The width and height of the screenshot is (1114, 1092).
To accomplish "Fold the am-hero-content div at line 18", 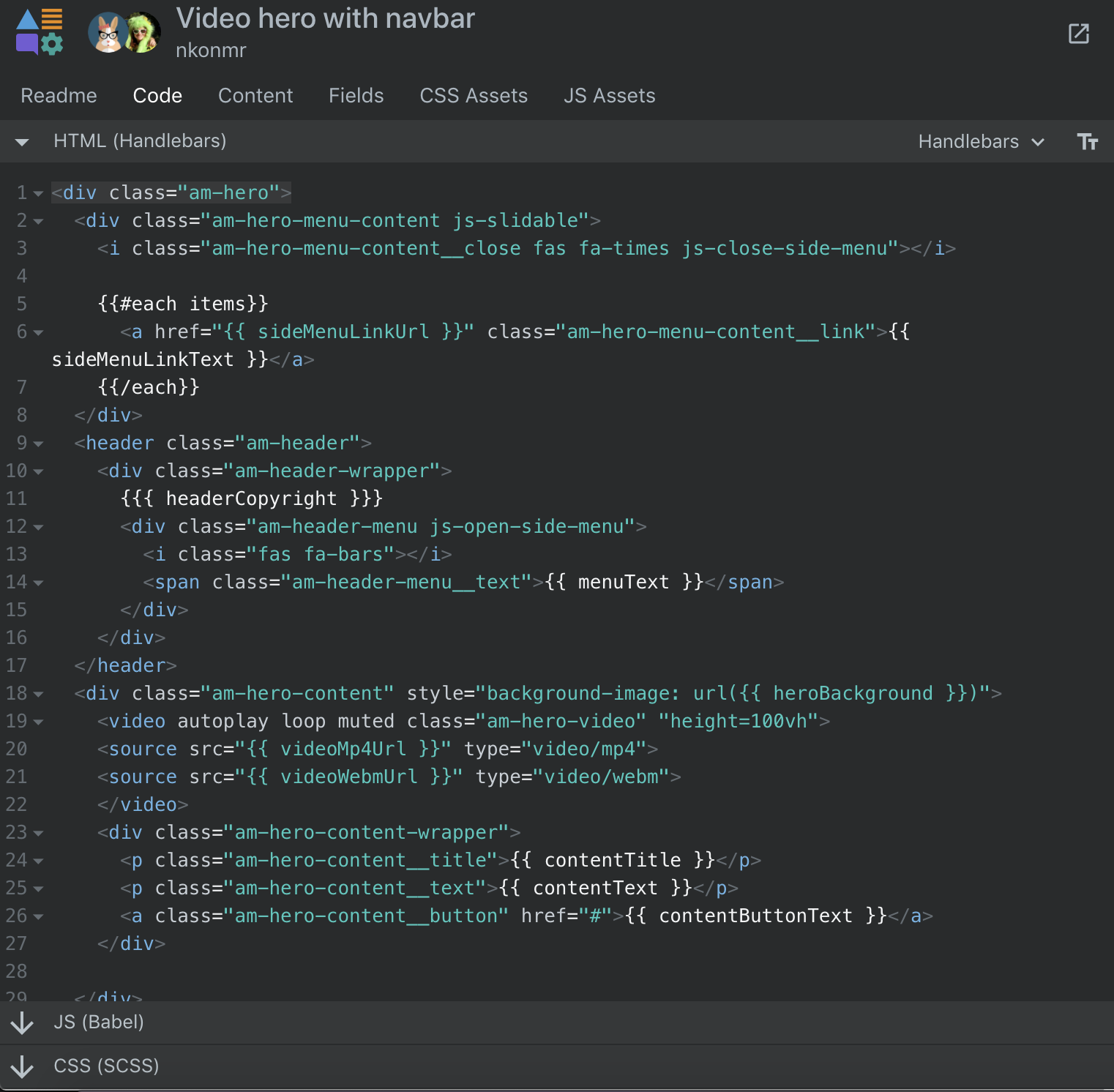I will 38,694.
